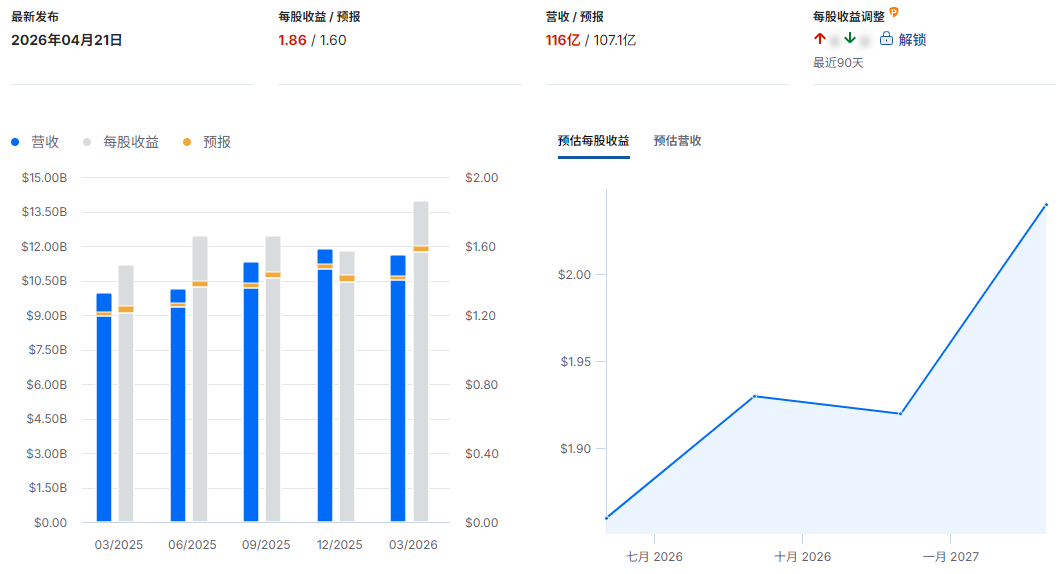Viewport: 1060px width, 574px height.
Task: Select the blue revenue bar for 03/2026
Action: (398, 388)
